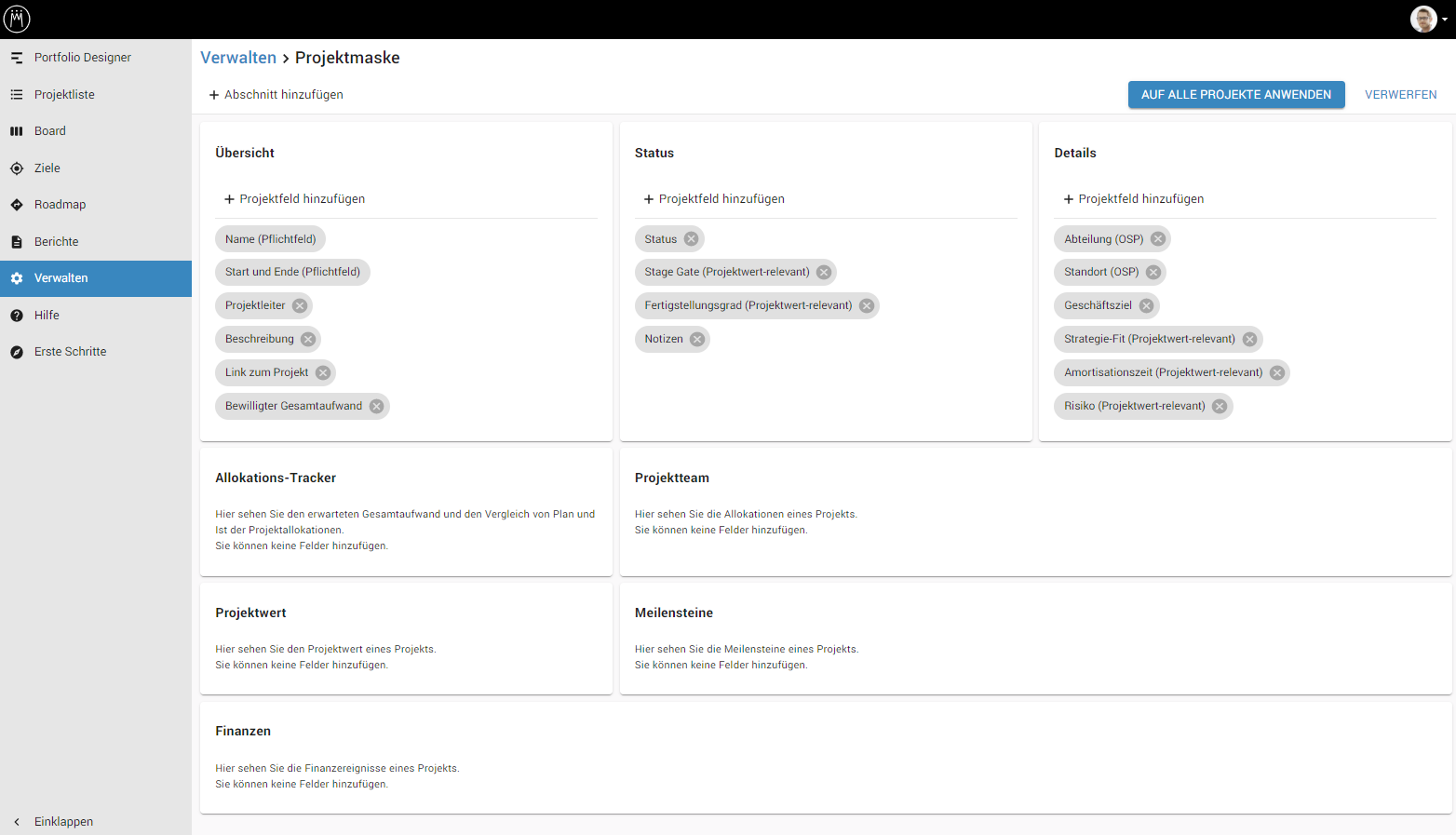Image resolution: width=1456 pixels, height=835 pixels.
Task: Remove the Beschreibung field chip
Action: 308,339
